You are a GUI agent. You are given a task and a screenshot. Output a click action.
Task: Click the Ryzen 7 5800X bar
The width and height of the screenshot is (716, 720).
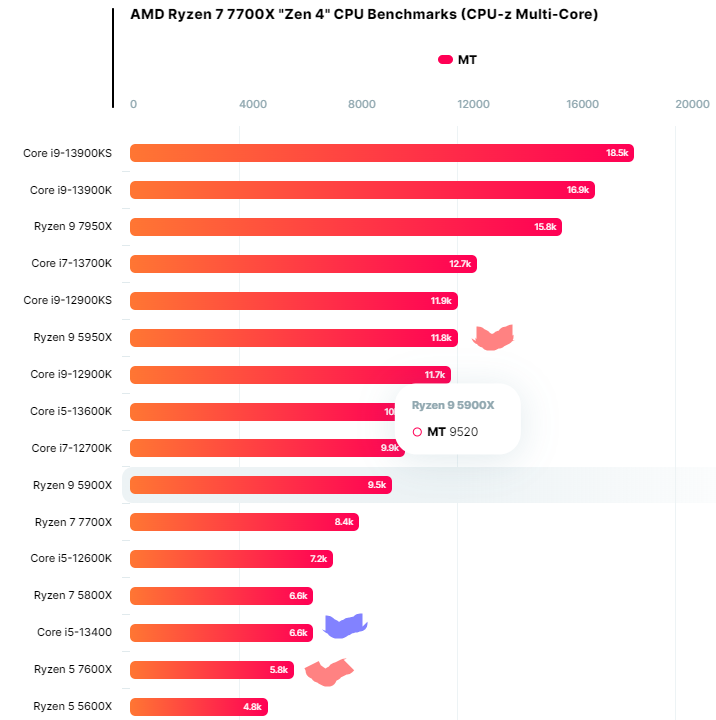click(x=220, y=596)
